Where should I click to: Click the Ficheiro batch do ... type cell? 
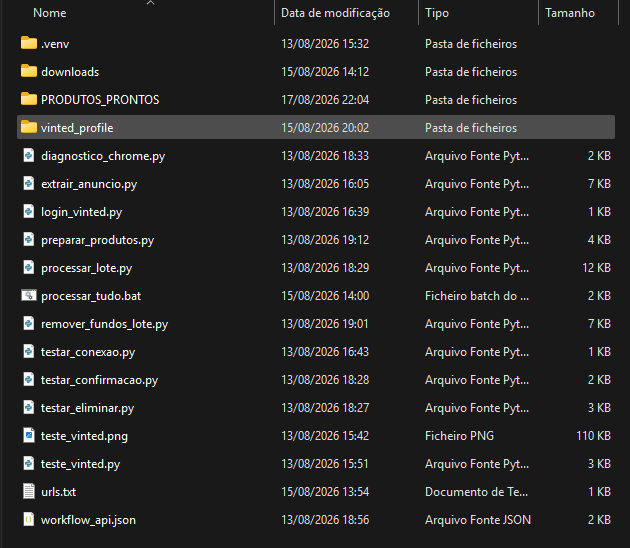(x=477, y=296)
